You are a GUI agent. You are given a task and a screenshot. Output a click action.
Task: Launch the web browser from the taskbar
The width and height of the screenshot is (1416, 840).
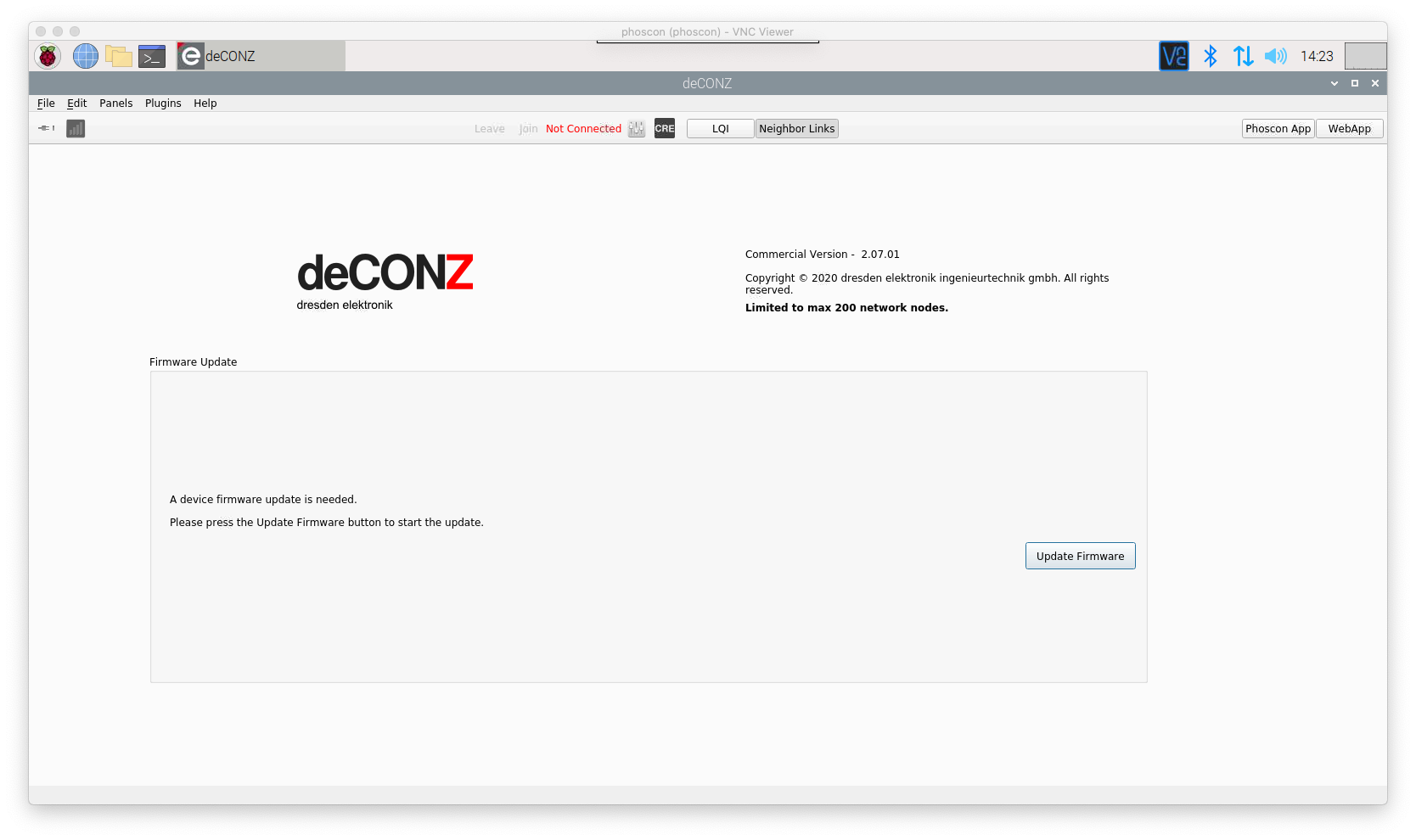click(85, 56)
